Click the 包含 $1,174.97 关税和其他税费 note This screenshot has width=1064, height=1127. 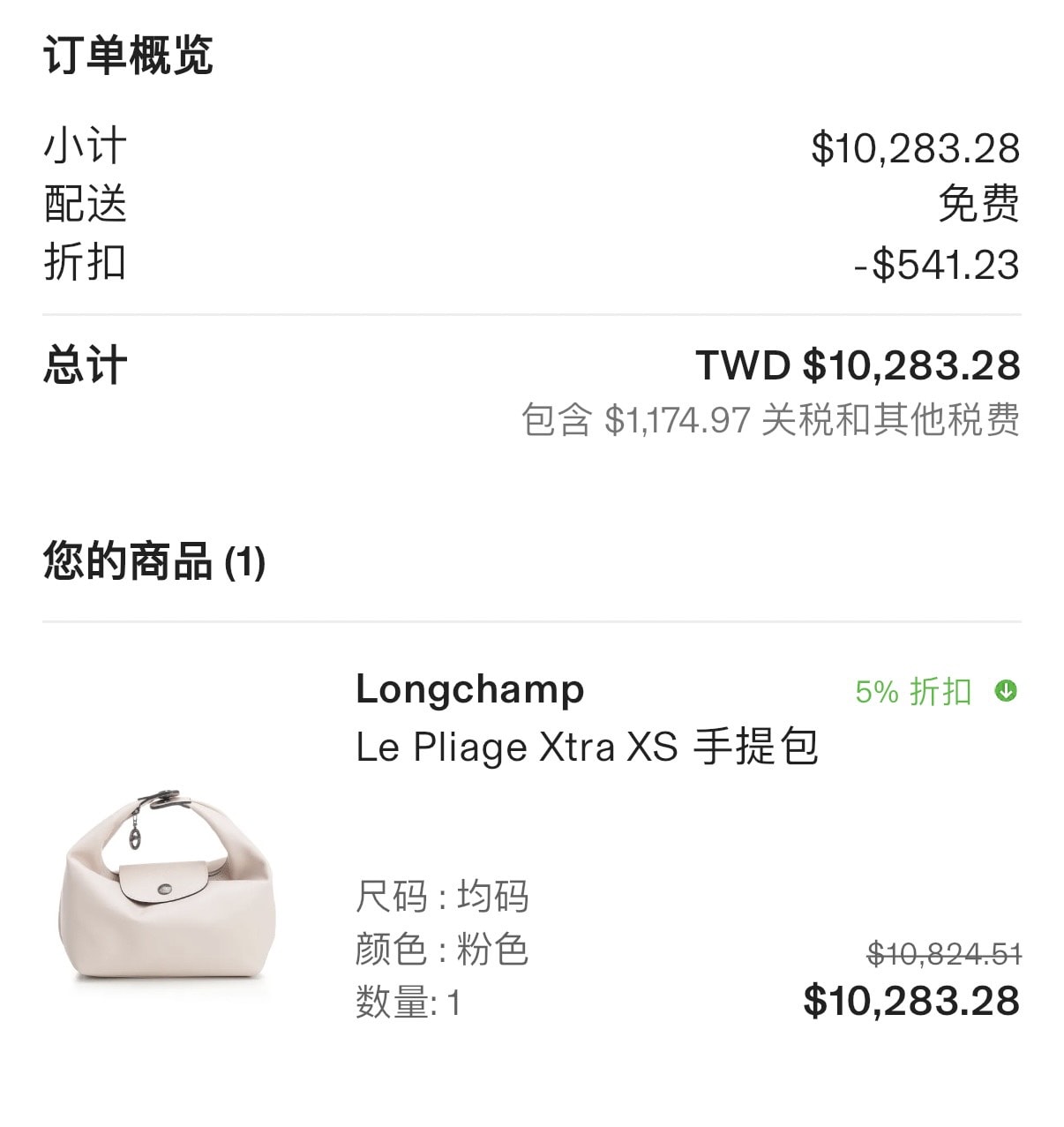pos(770,419)
